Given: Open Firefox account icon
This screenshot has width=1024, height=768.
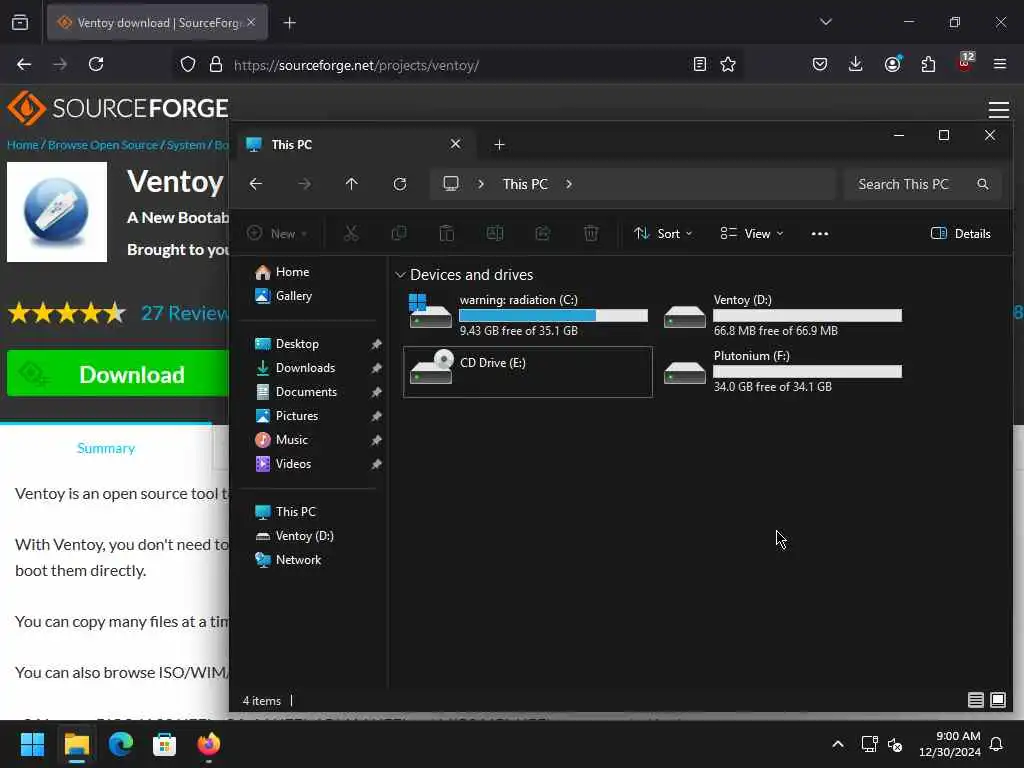Looking at the screenshot, I should pyautogui.click(x=892, y=64).
